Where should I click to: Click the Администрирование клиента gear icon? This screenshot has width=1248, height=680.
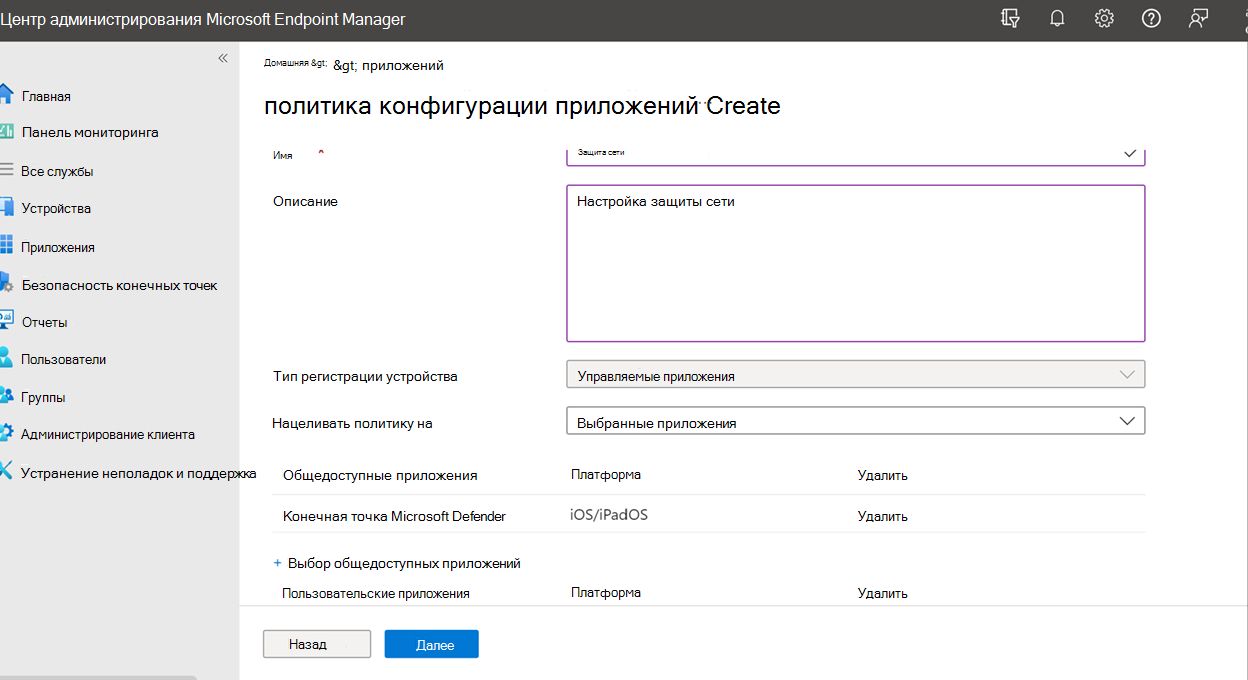(x=5, y=433)
